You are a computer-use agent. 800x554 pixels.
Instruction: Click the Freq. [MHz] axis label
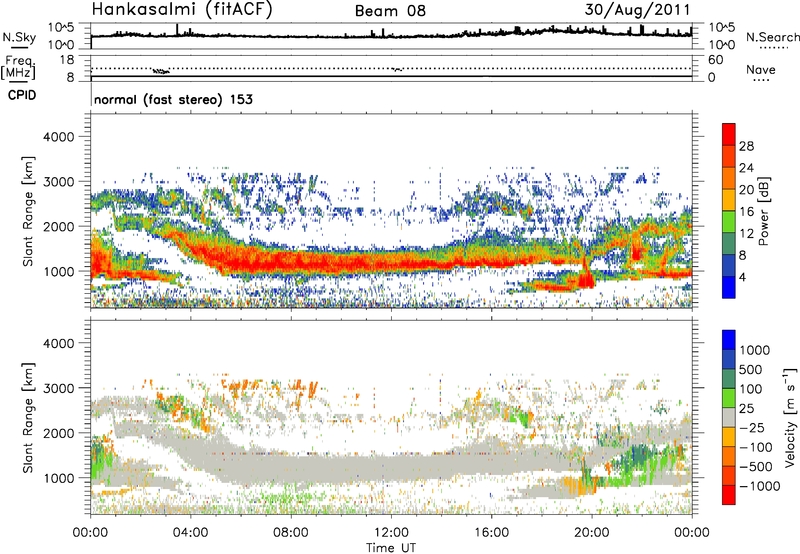point(18,68)
